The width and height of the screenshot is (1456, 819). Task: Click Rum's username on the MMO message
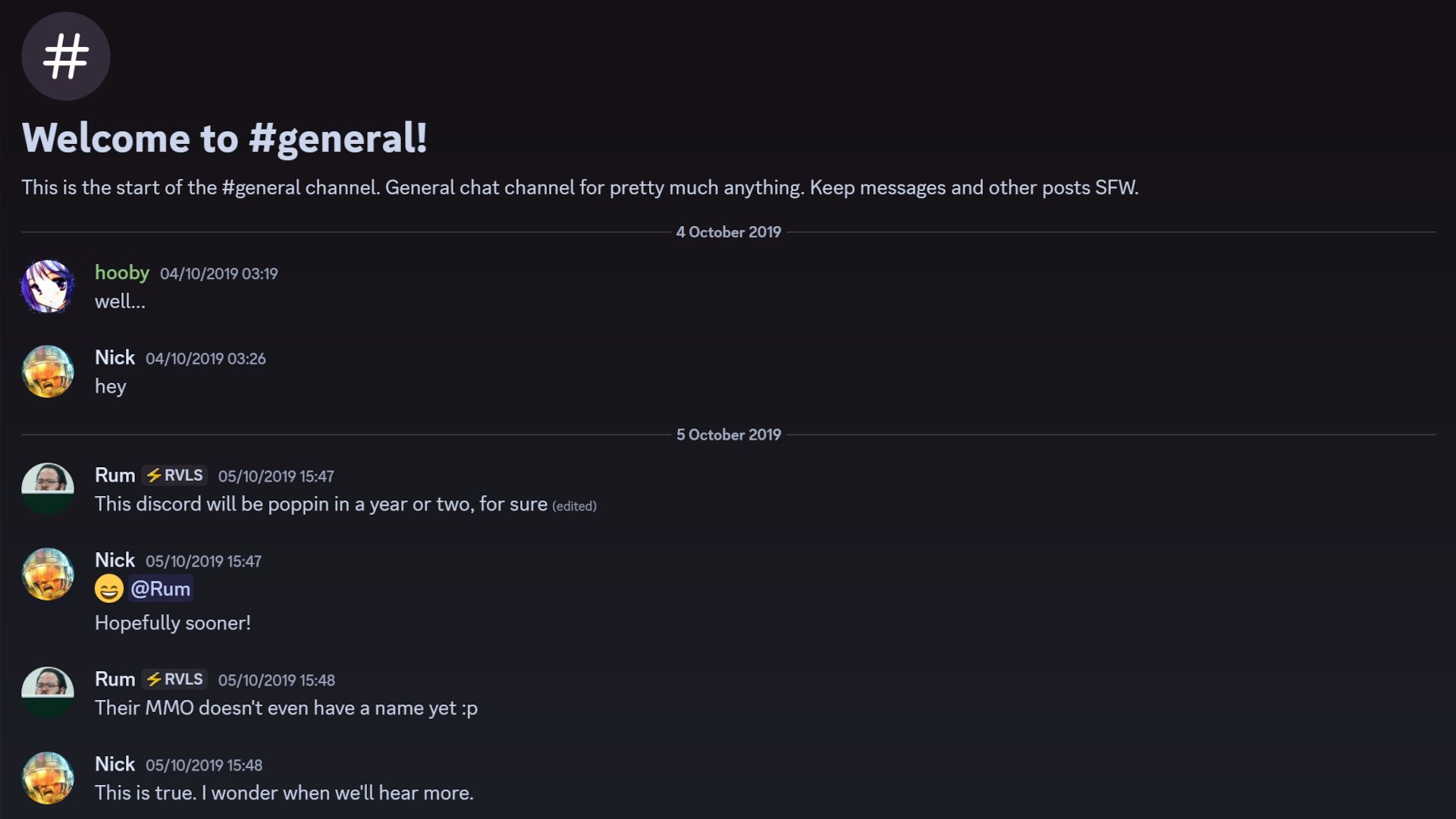[x=115, y=679]
